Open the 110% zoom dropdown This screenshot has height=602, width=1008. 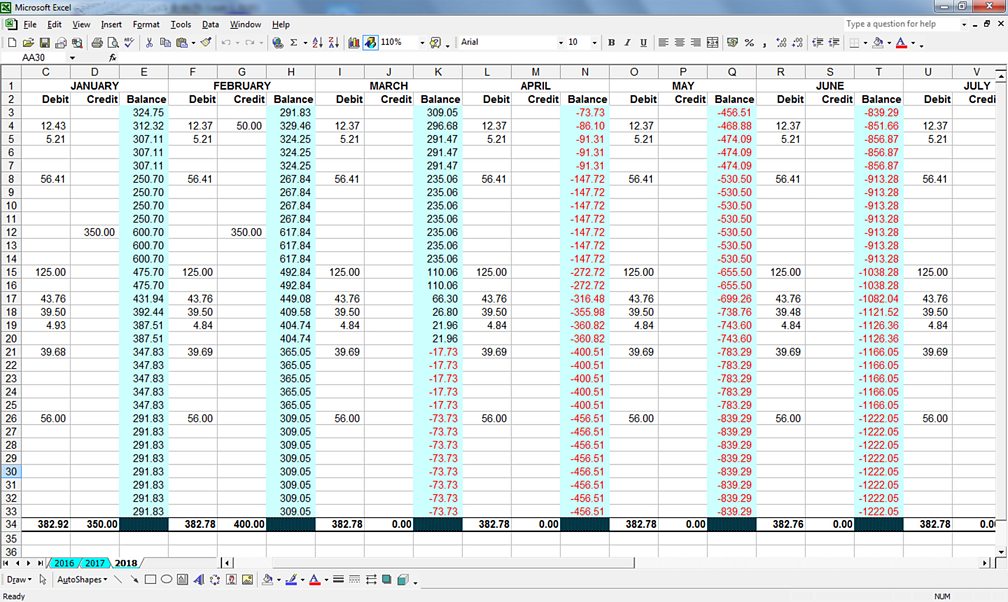tap(422, 42)
